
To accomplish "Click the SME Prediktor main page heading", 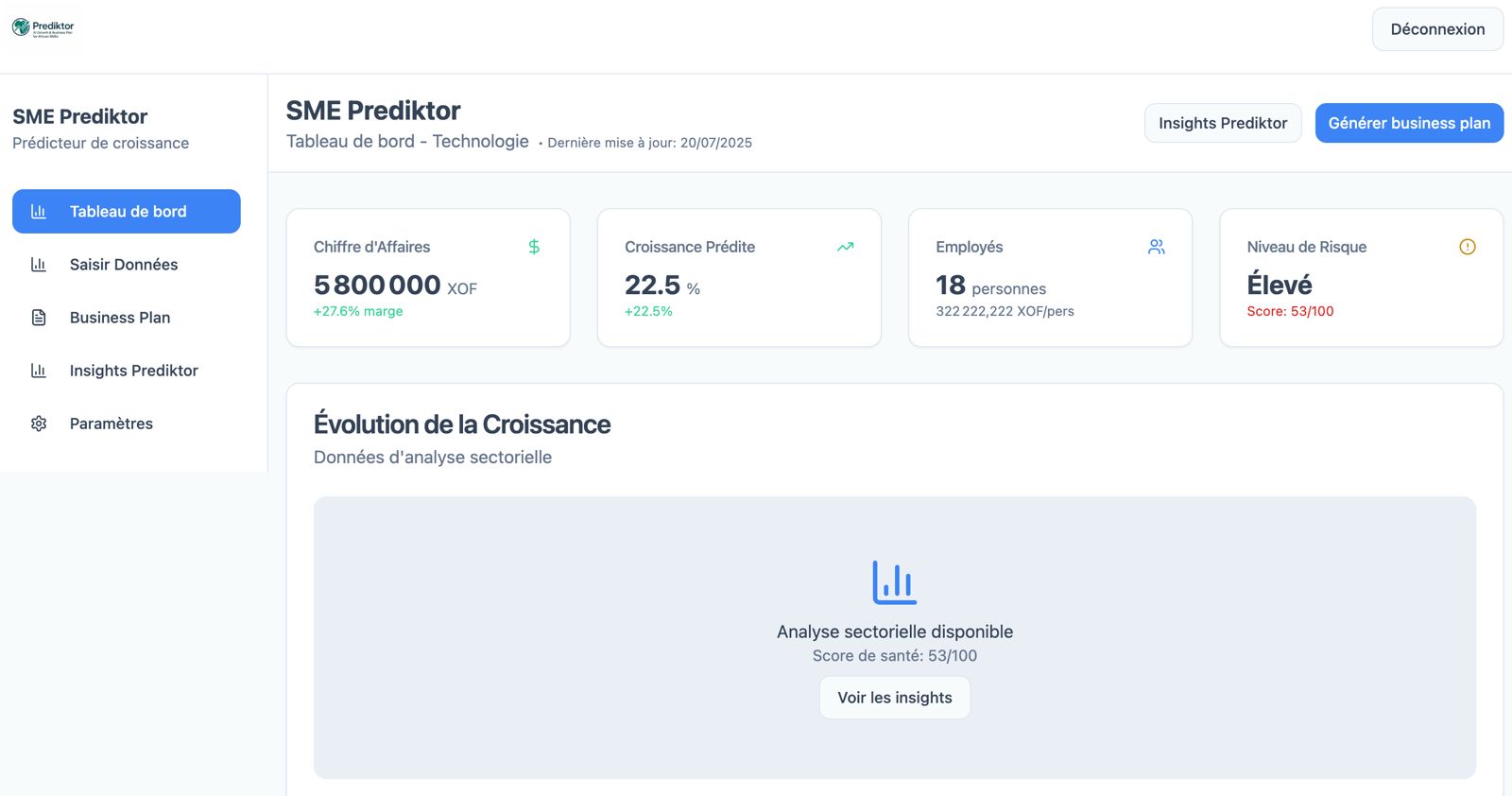I will click(373, 111).
